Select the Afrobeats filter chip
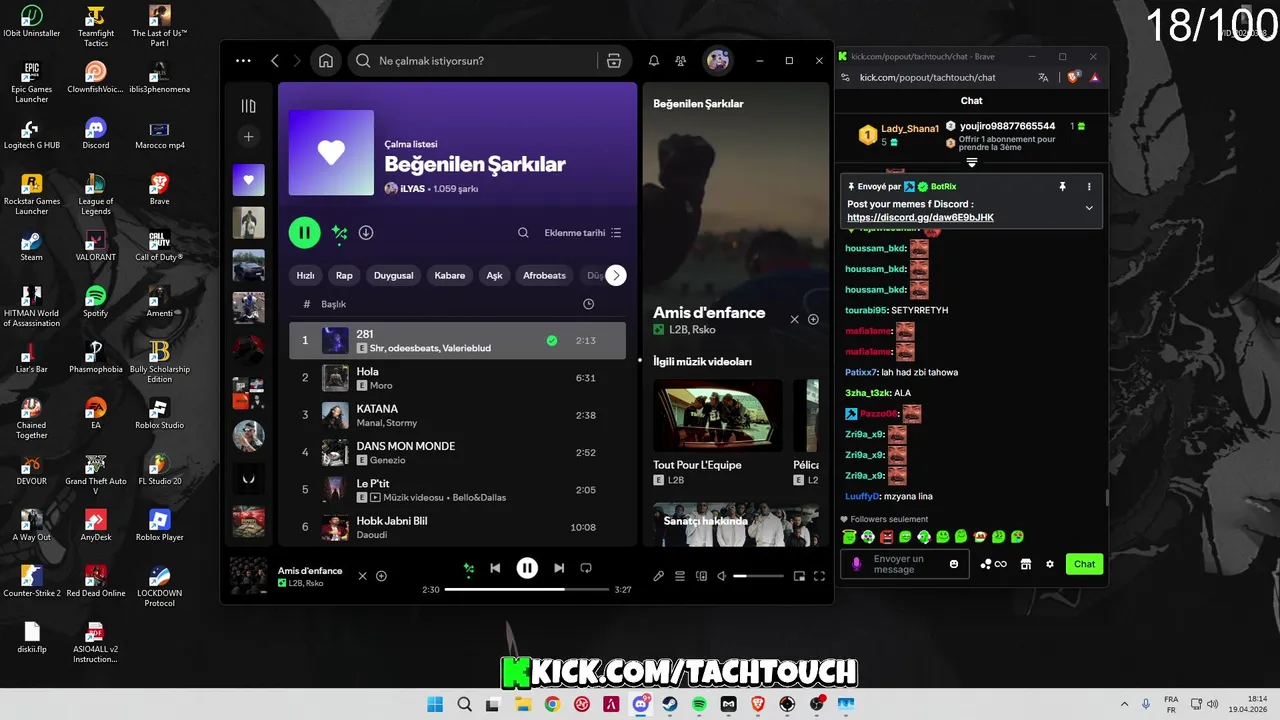Viewport: 1280px width, 720px height. [x=544, y=276]
